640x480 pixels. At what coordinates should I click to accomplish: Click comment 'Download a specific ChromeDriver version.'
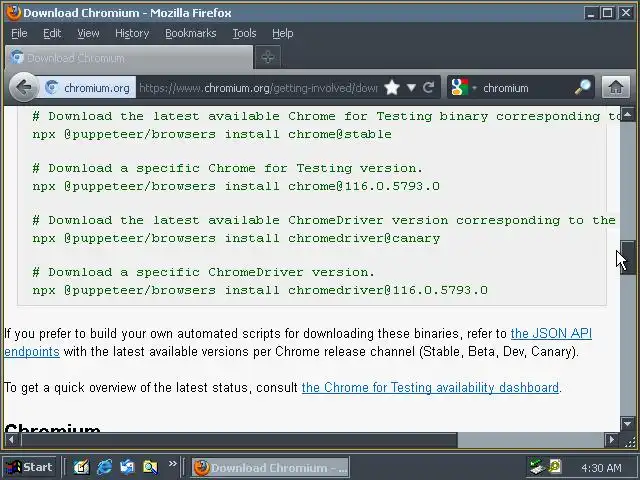(203, 272)
